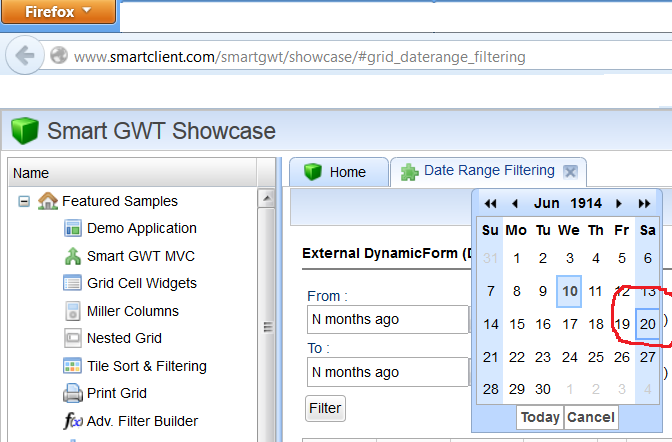Open the month chooser showing Jun

(546, 203)
